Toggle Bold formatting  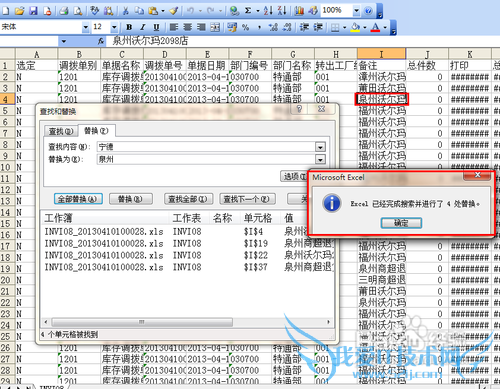[x=129, y=27]
